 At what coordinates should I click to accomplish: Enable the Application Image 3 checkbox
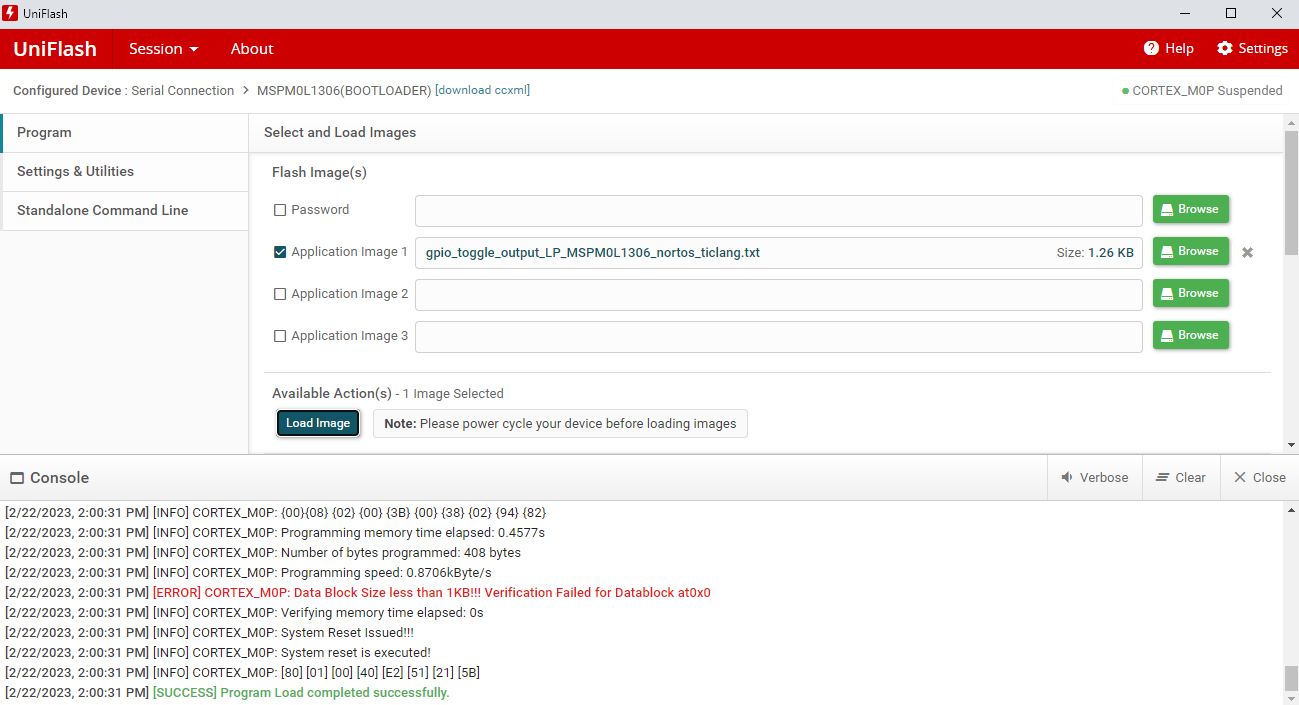click(280, 336)
